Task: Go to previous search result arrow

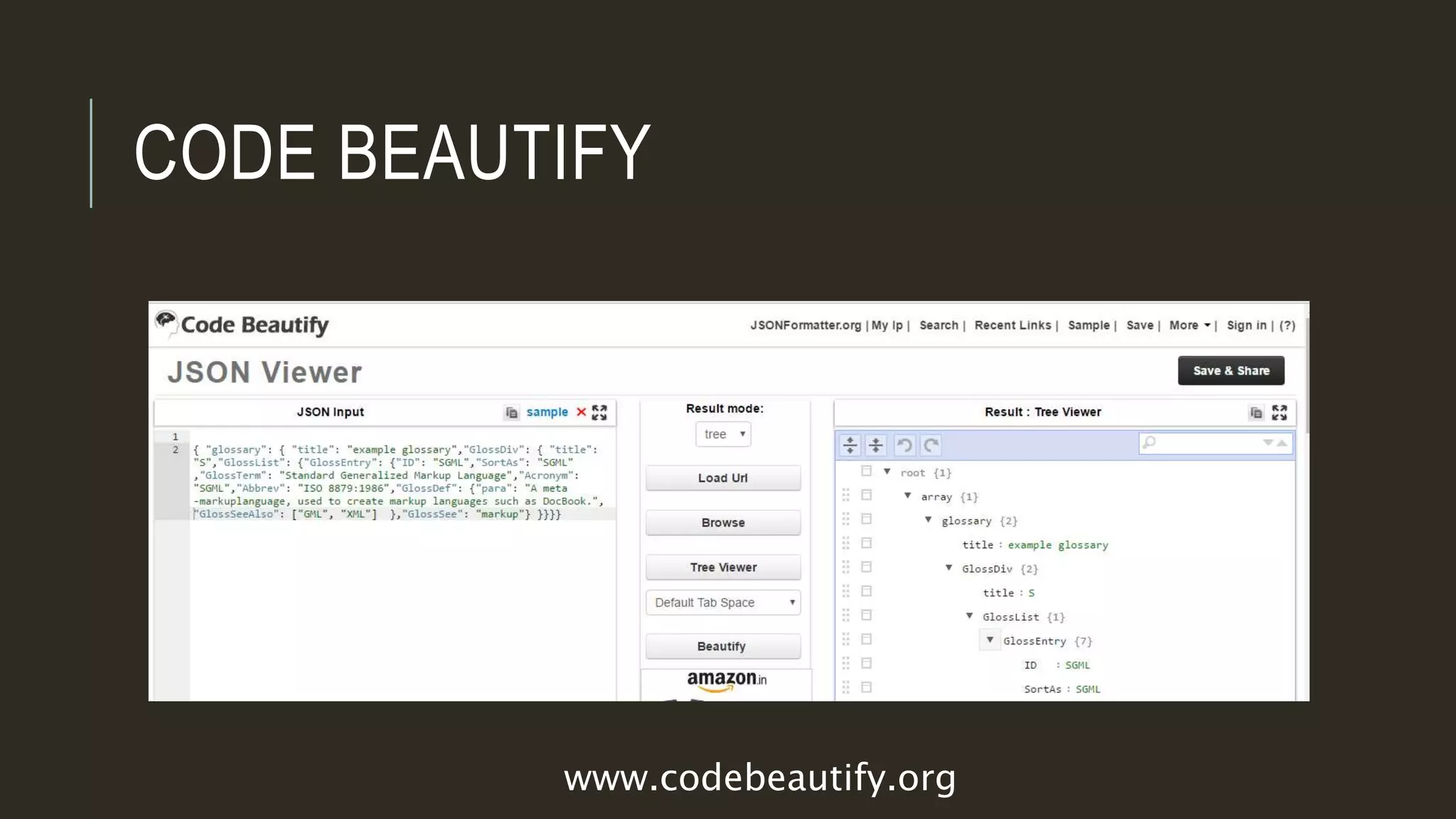Action: point(1282,443)
